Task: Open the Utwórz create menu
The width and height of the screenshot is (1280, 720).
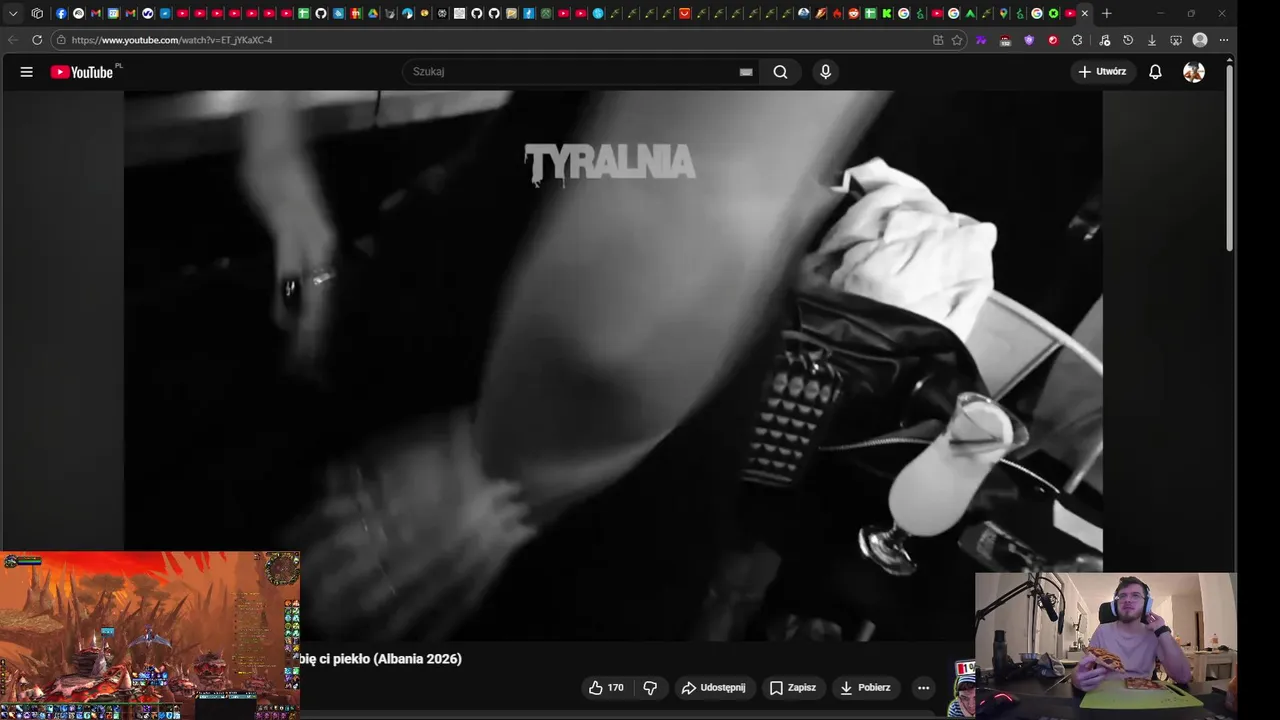Action: click(x=1103, y=72)
